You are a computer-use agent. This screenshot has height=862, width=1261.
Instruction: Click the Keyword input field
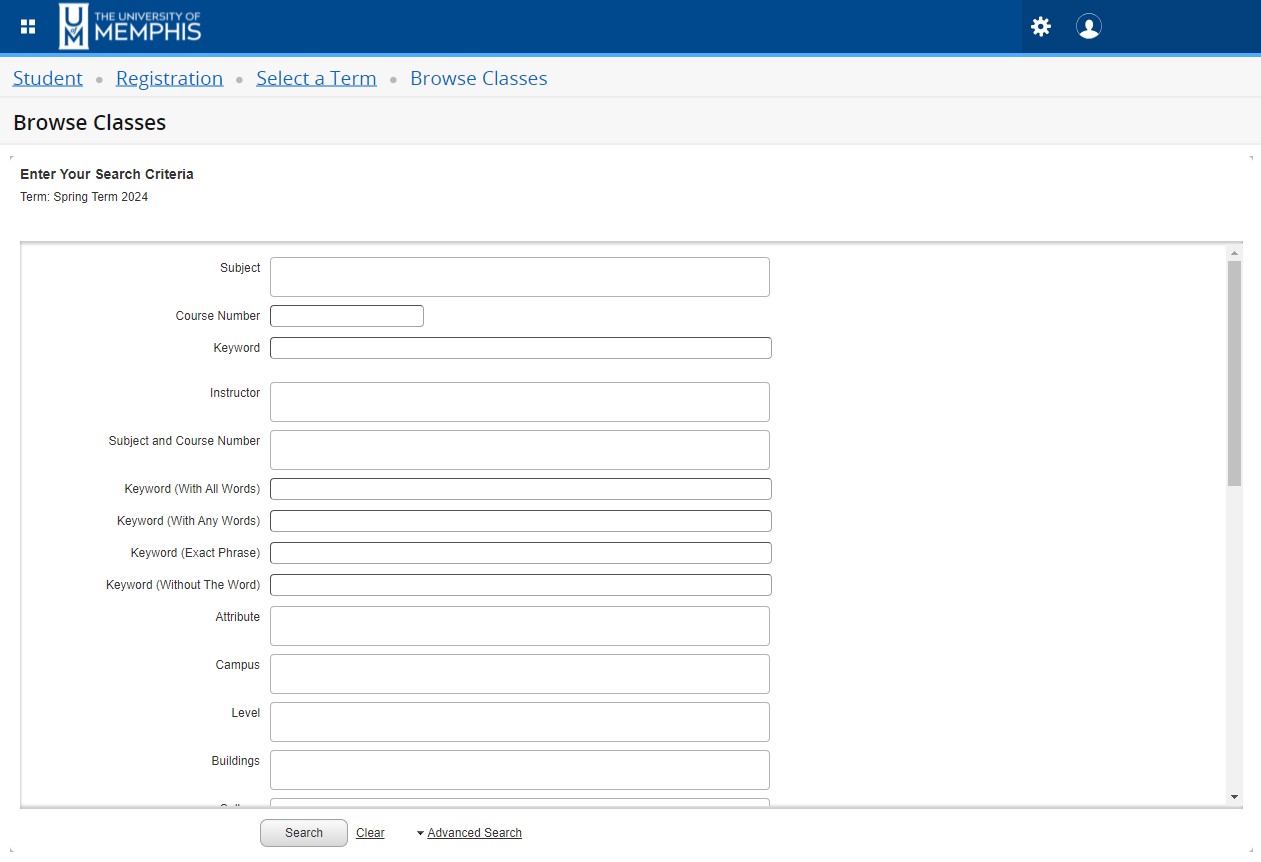click(521, 347)
